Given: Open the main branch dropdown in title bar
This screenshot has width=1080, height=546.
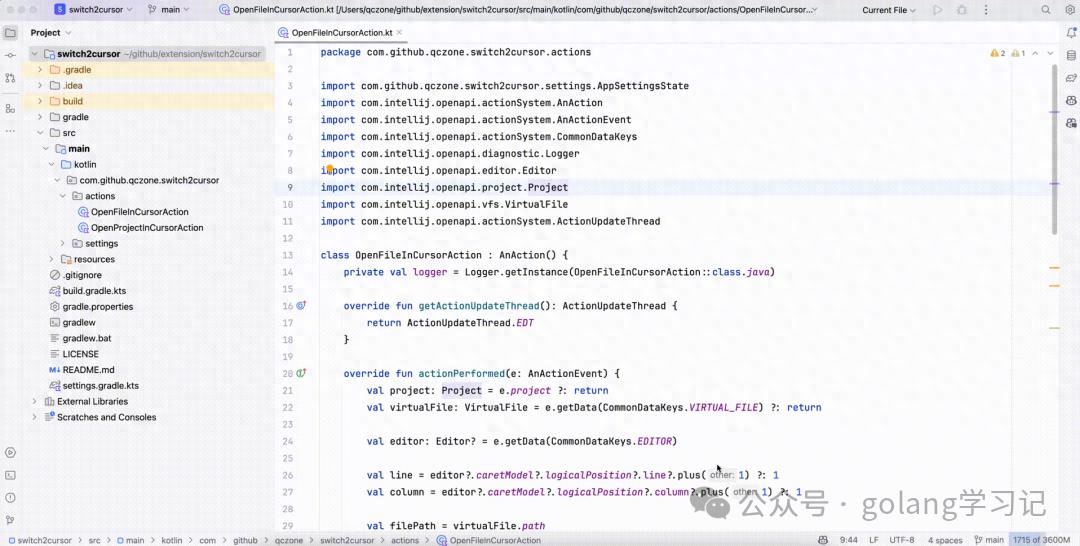Looking at the screenshot, I should point(168,10).
